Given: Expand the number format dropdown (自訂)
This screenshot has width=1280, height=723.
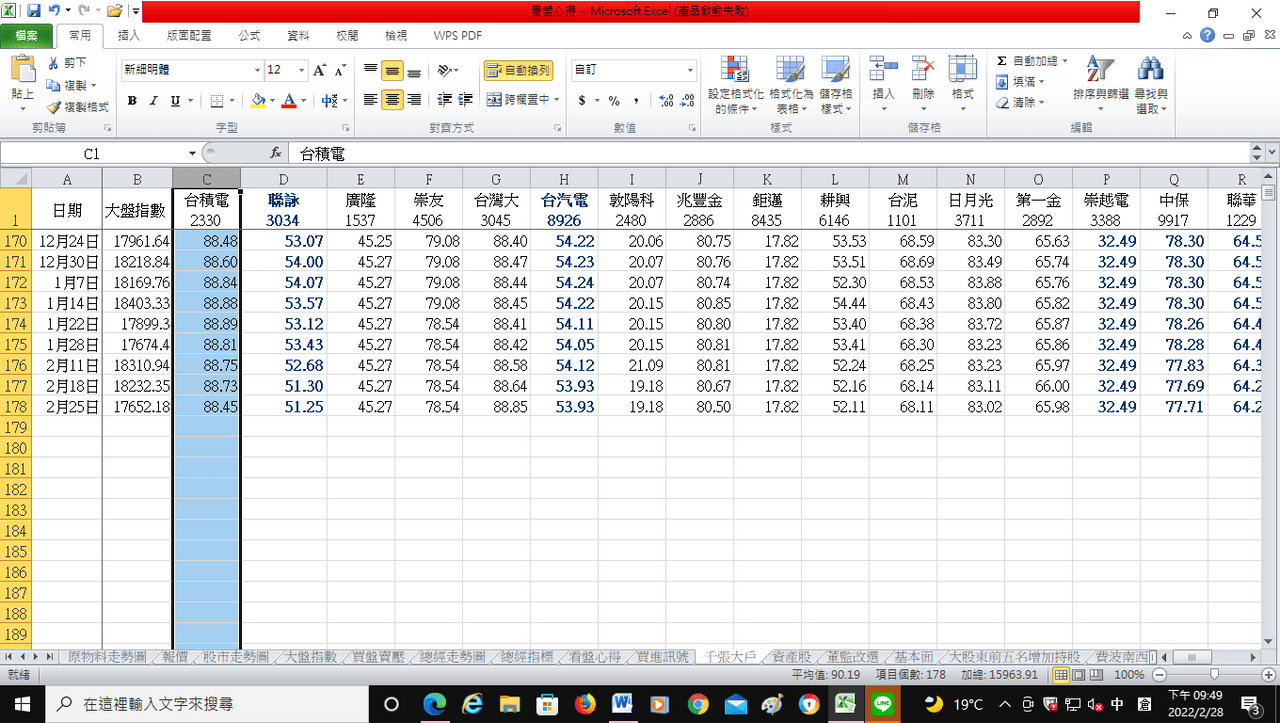Looking at the screenshot, I should pyautogui.click(x=690, y=70).
